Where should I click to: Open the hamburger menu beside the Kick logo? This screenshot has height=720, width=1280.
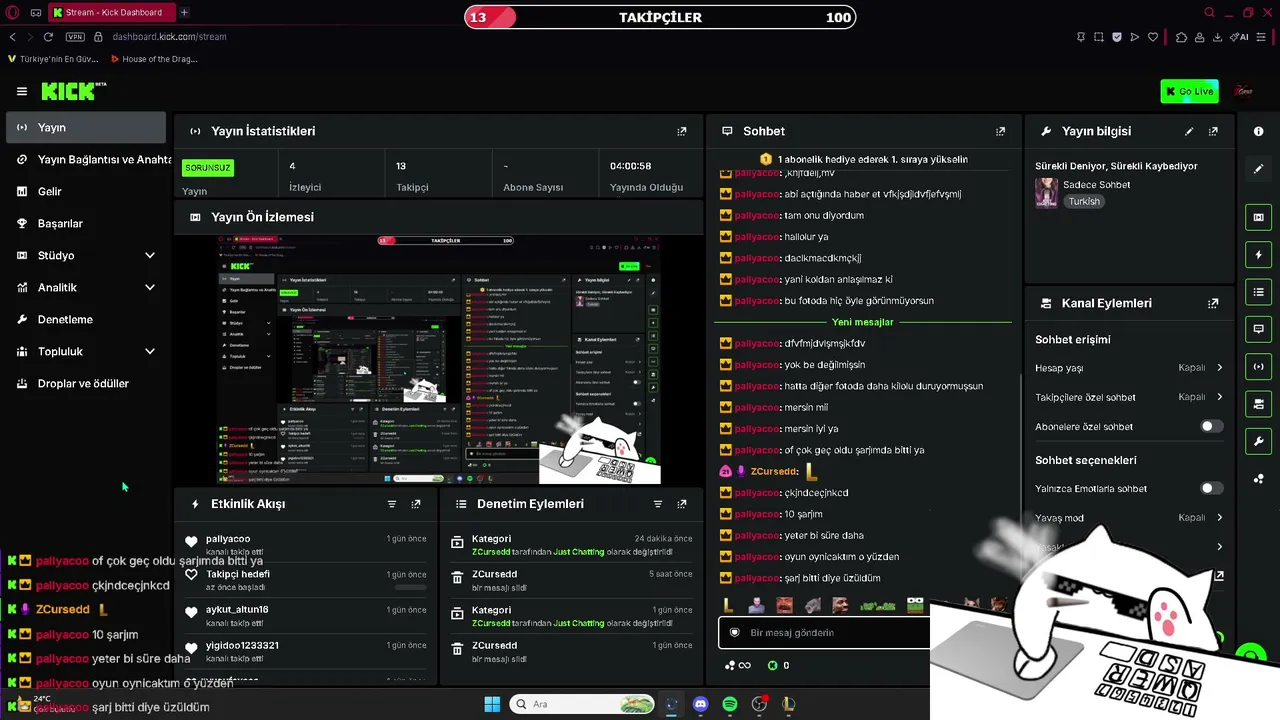(22, 91)
